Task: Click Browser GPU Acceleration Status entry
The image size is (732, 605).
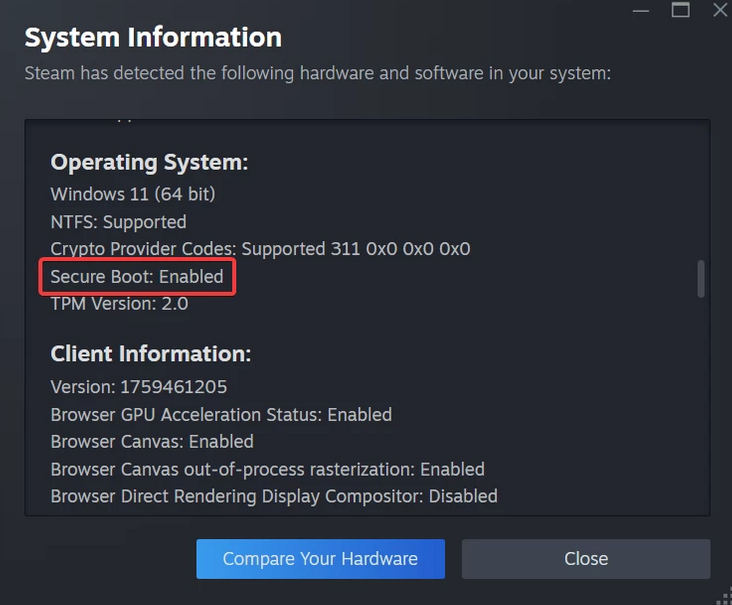Action: (x=221, y=414)
